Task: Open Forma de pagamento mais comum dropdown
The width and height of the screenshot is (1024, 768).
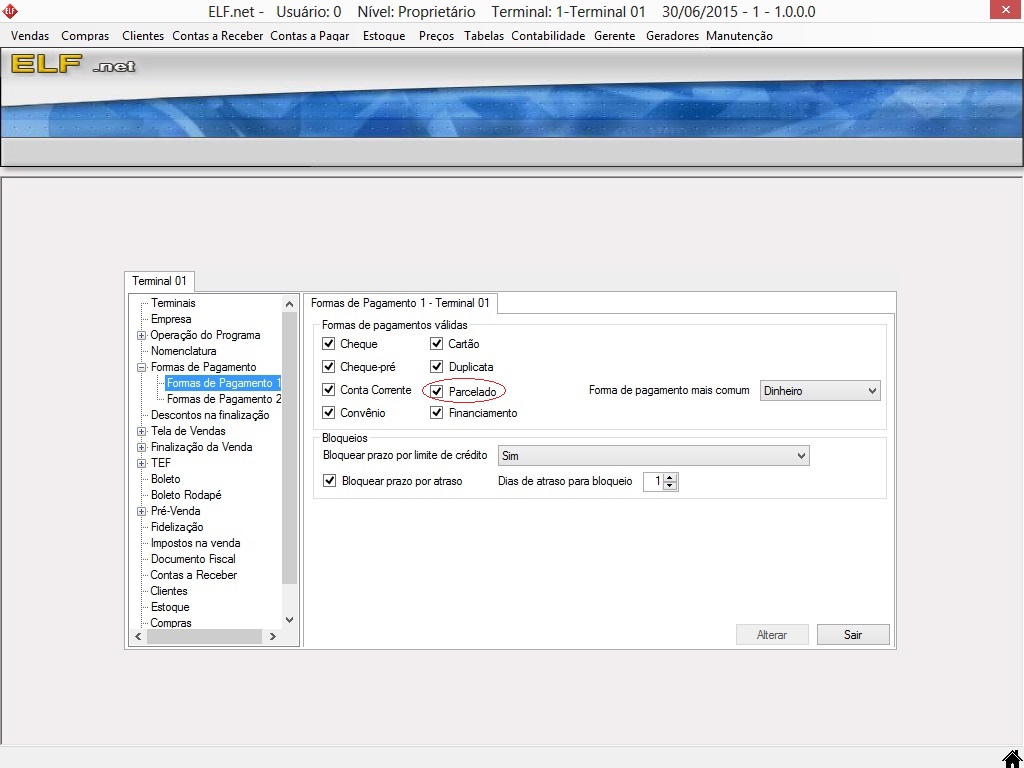Action: coord(871,391)
